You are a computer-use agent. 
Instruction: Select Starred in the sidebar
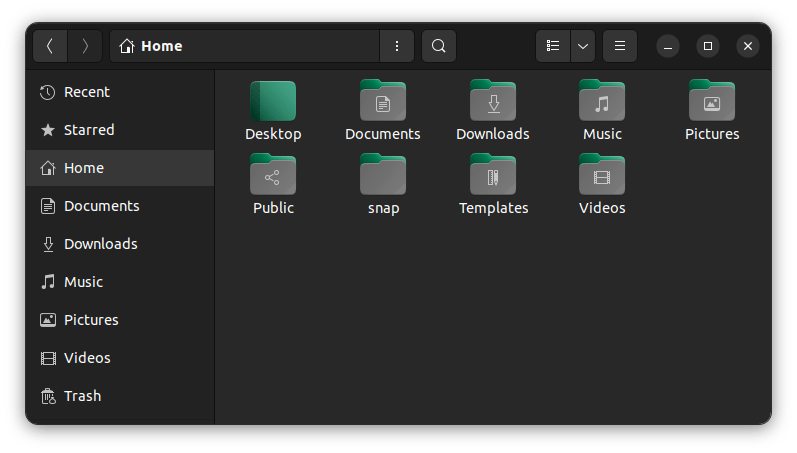tap(89, 130)
